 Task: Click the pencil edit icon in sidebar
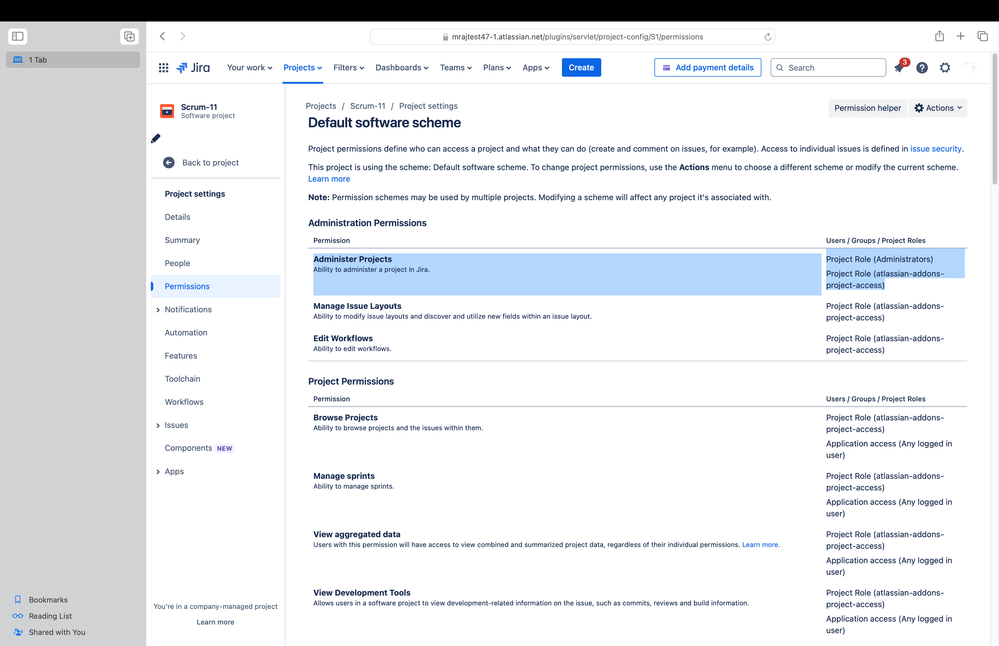coord(155,138)
